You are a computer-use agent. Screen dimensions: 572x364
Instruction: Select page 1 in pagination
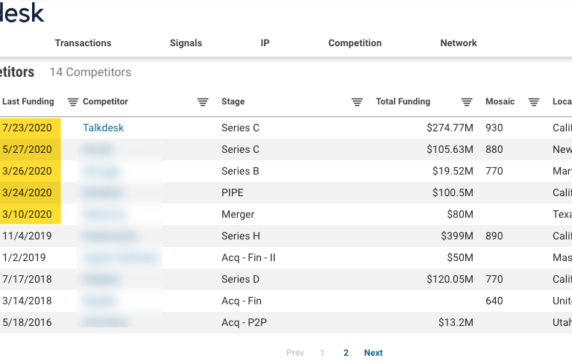pos(322,353)
